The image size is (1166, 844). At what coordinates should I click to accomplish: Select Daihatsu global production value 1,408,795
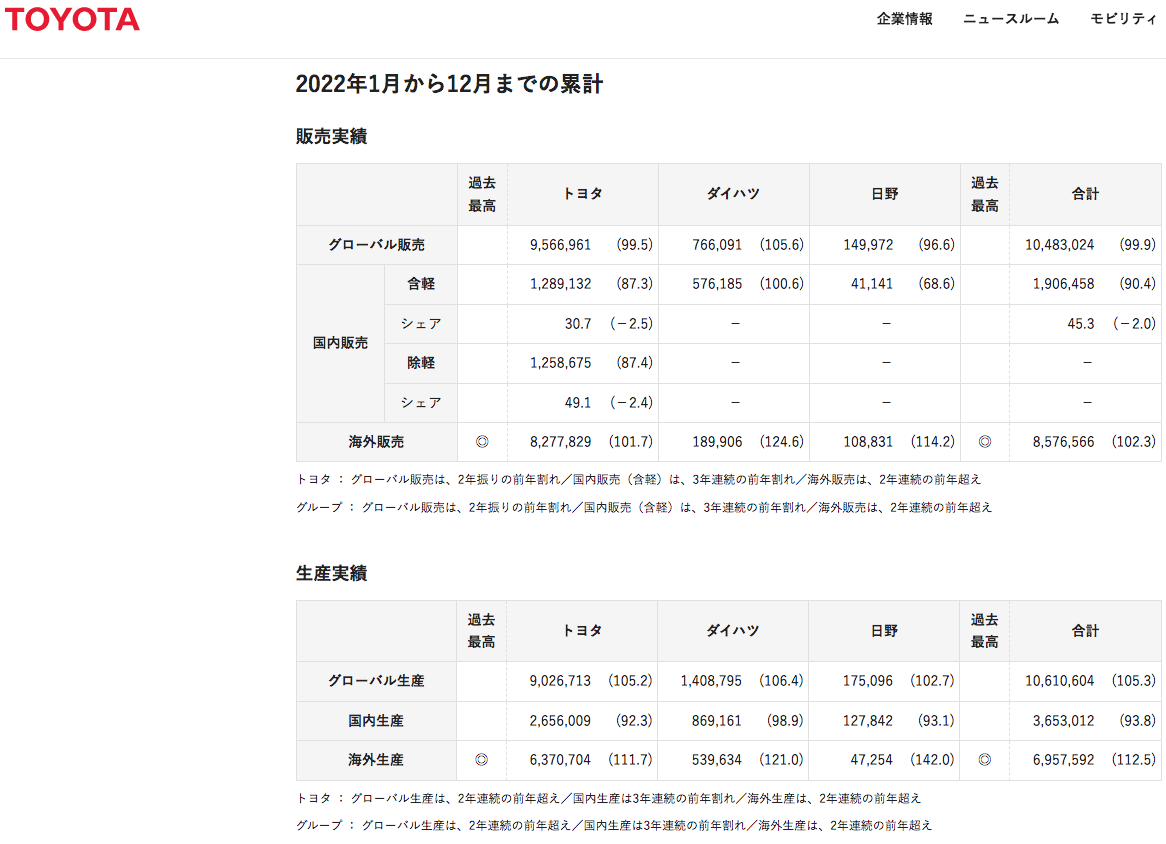711,681
